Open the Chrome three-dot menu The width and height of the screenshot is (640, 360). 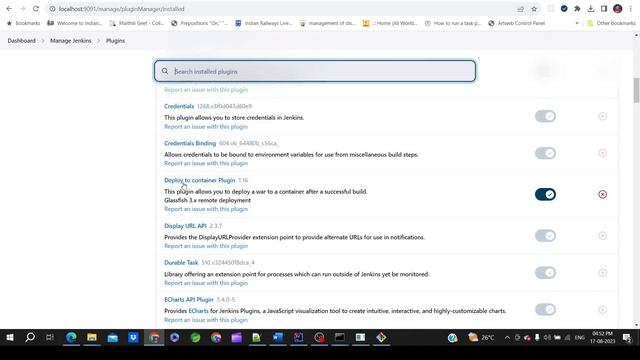[631, 9]
